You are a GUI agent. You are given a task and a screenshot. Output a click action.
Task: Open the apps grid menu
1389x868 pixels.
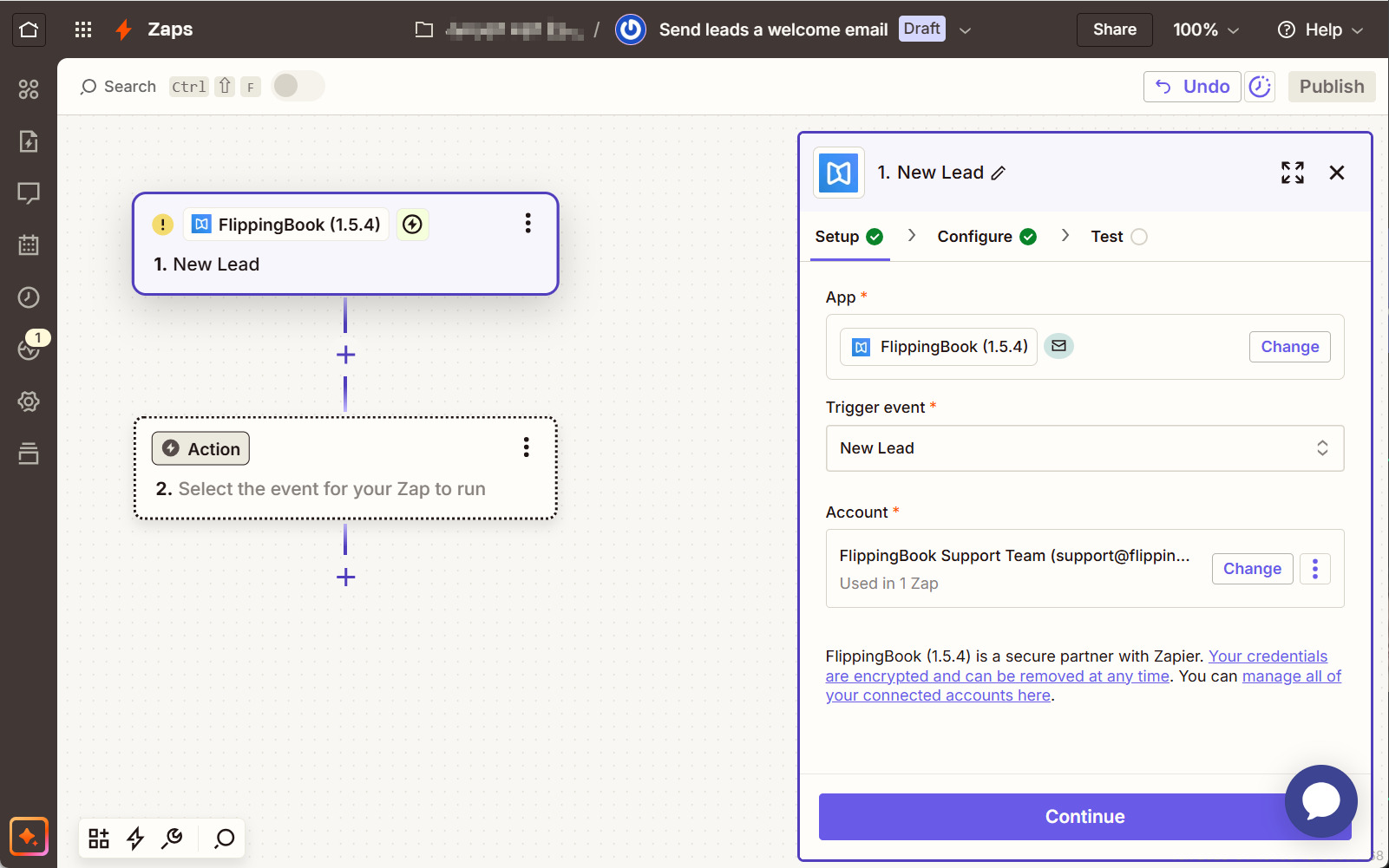[83, 29]
